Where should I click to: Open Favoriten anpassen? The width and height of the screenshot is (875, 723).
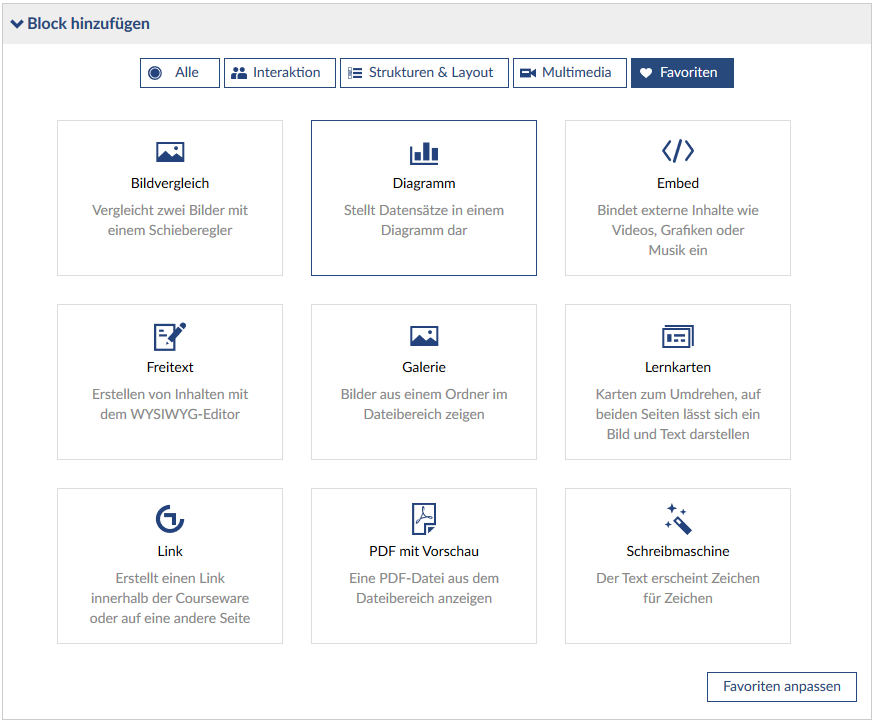pyautogui.click(x=782, y=687)
